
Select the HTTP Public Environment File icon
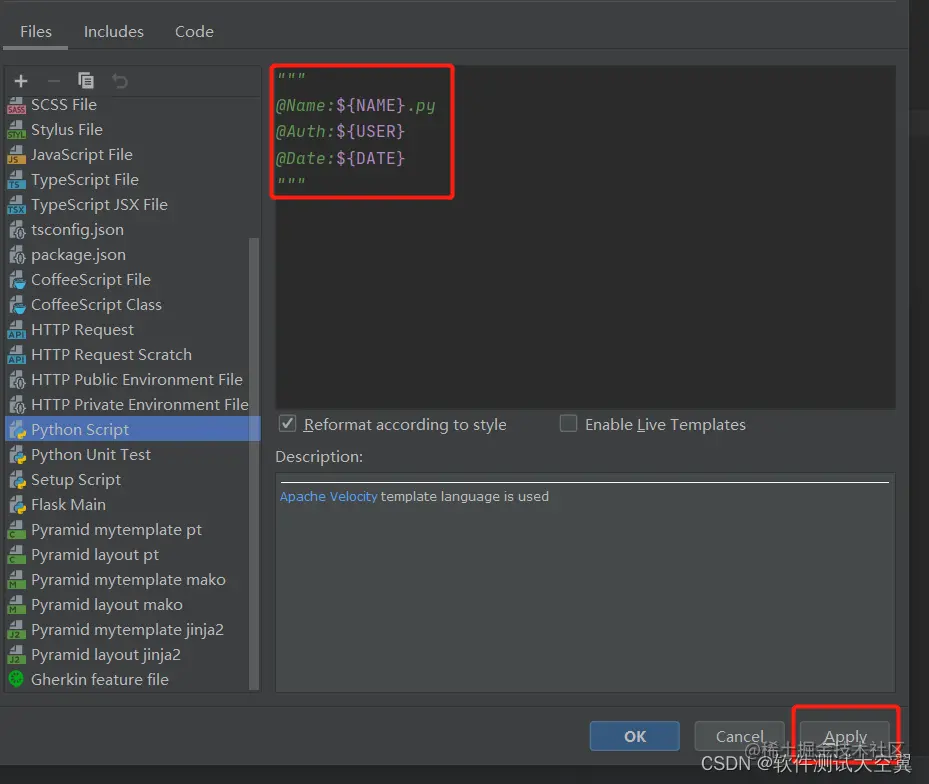pyautogui.click(x=18, y=380)
